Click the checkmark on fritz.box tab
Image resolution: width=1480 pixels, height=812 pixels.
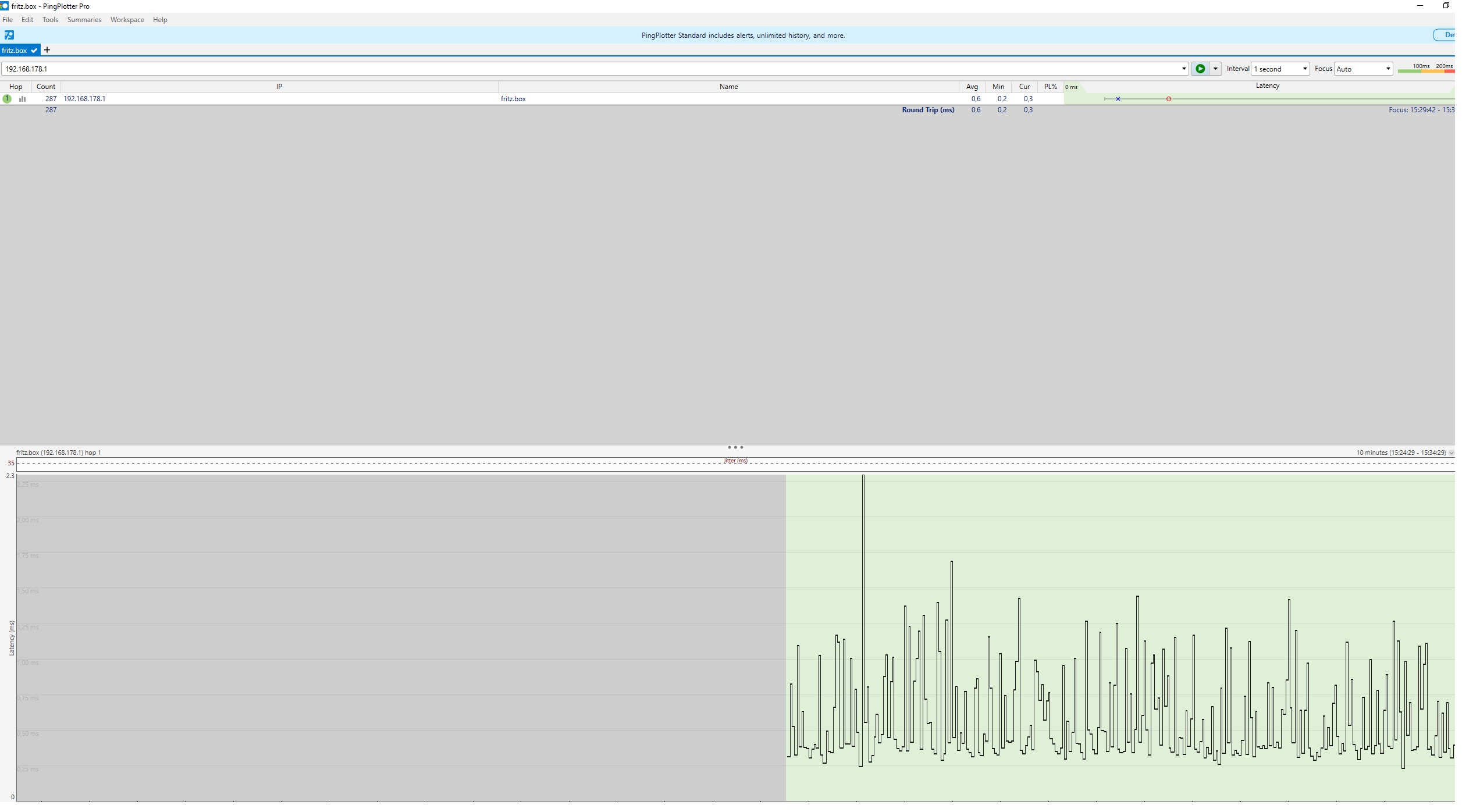point(34,51)
